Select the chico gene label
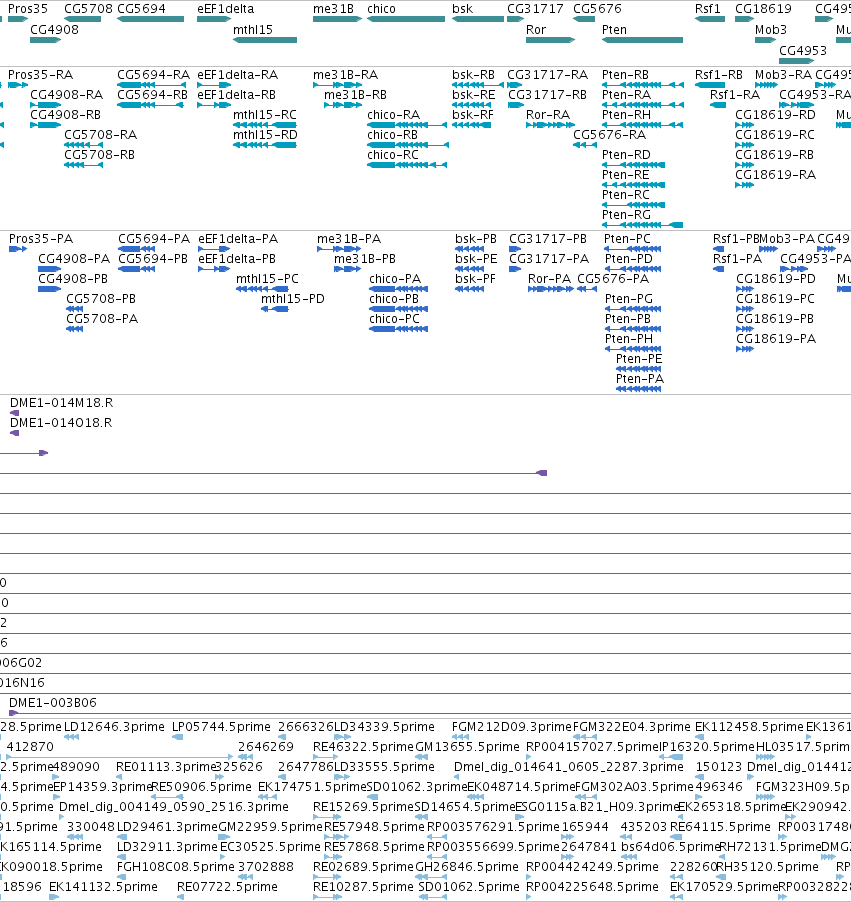Viewport: 851px width, 902px height. [381, 9]
